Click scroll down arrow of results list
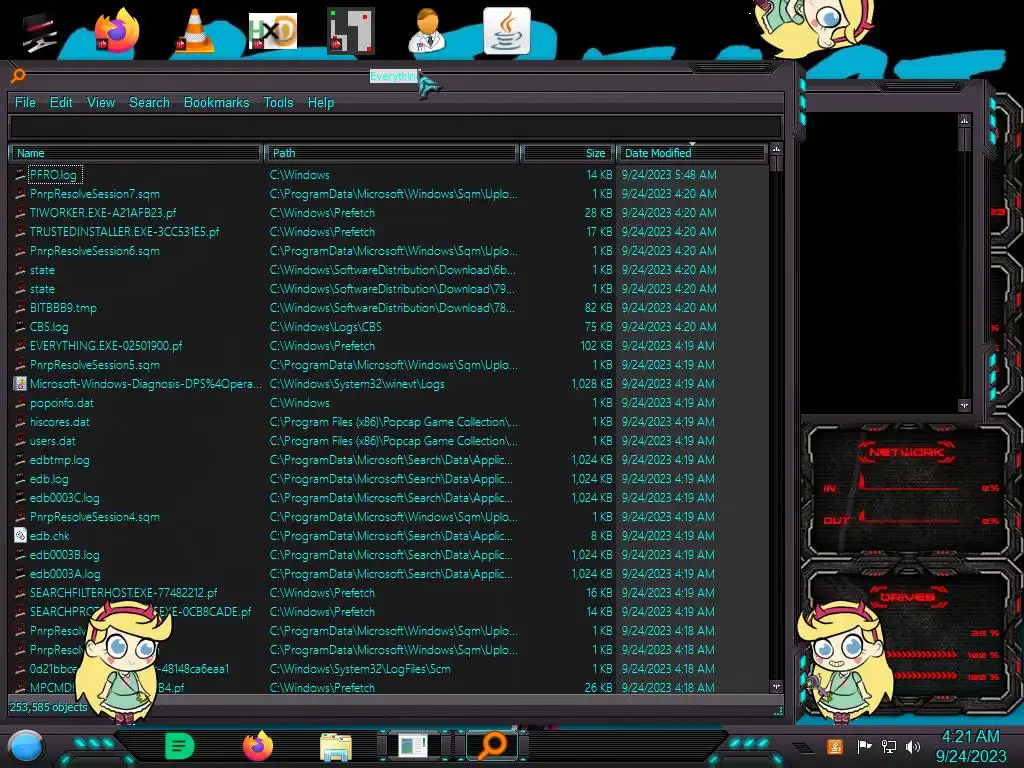The height and width of the screenshot is (768, 1024). click(776, 686)
